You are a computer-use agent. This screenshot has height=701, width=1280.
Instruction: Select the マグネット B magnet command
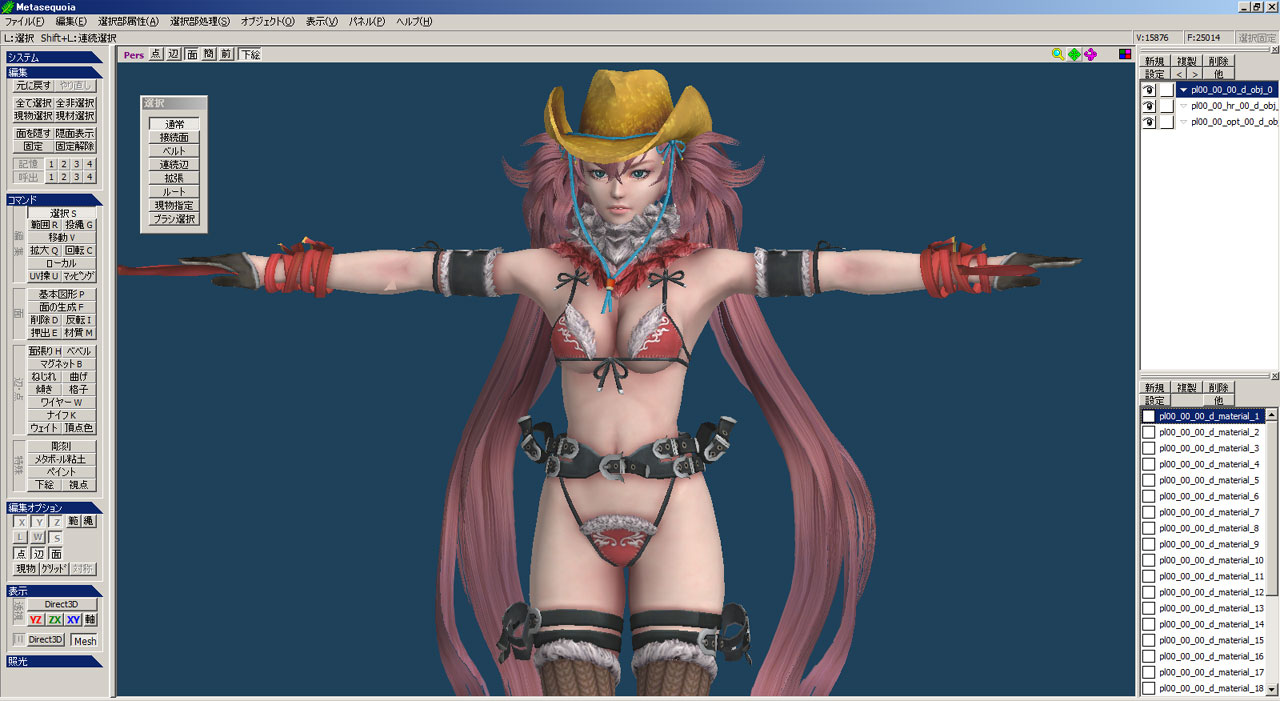[62, 364]
